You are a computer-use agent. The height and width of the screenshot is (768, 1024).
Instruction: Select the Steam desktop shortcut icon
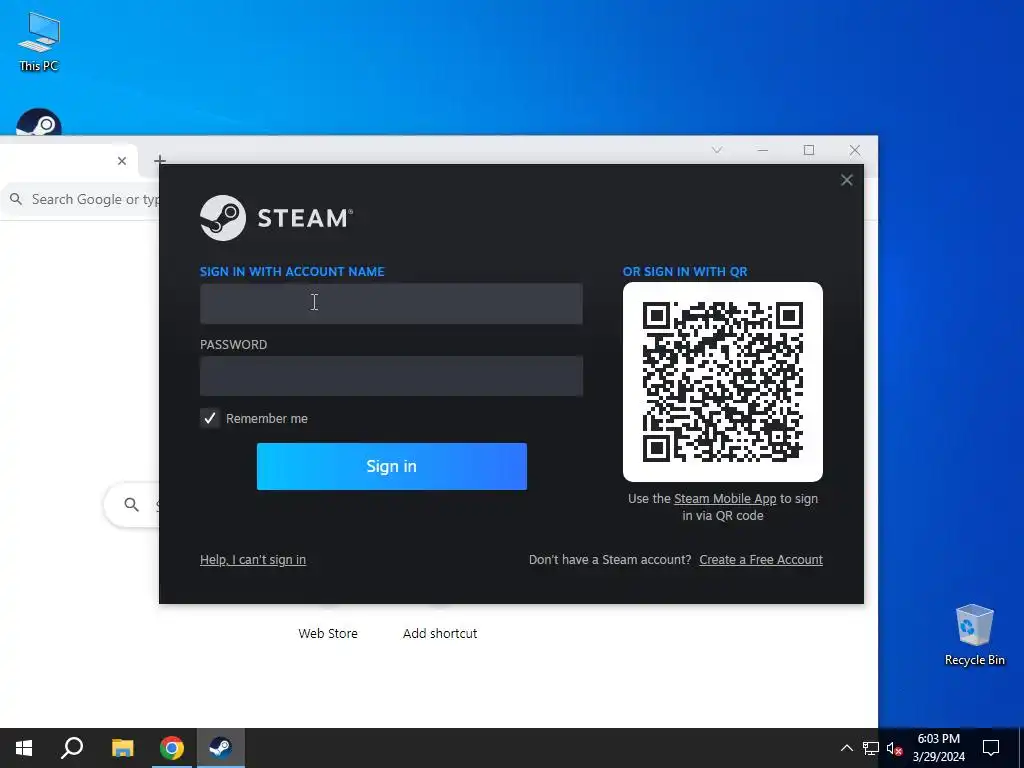(x=39, y=122)
